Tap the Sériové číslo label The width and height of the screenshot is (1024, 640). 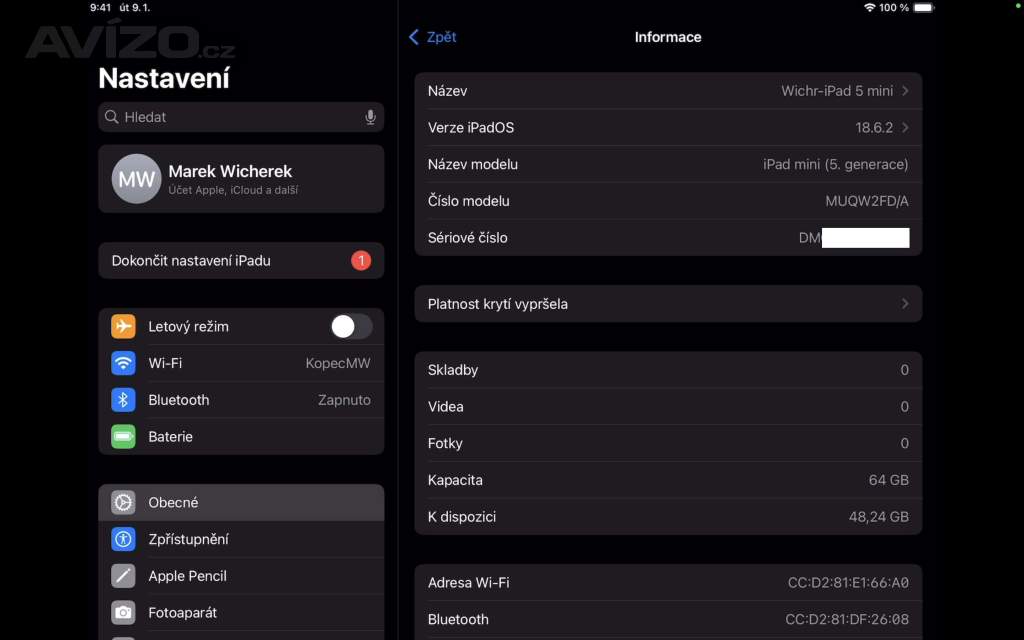click(x=468, y=238)
